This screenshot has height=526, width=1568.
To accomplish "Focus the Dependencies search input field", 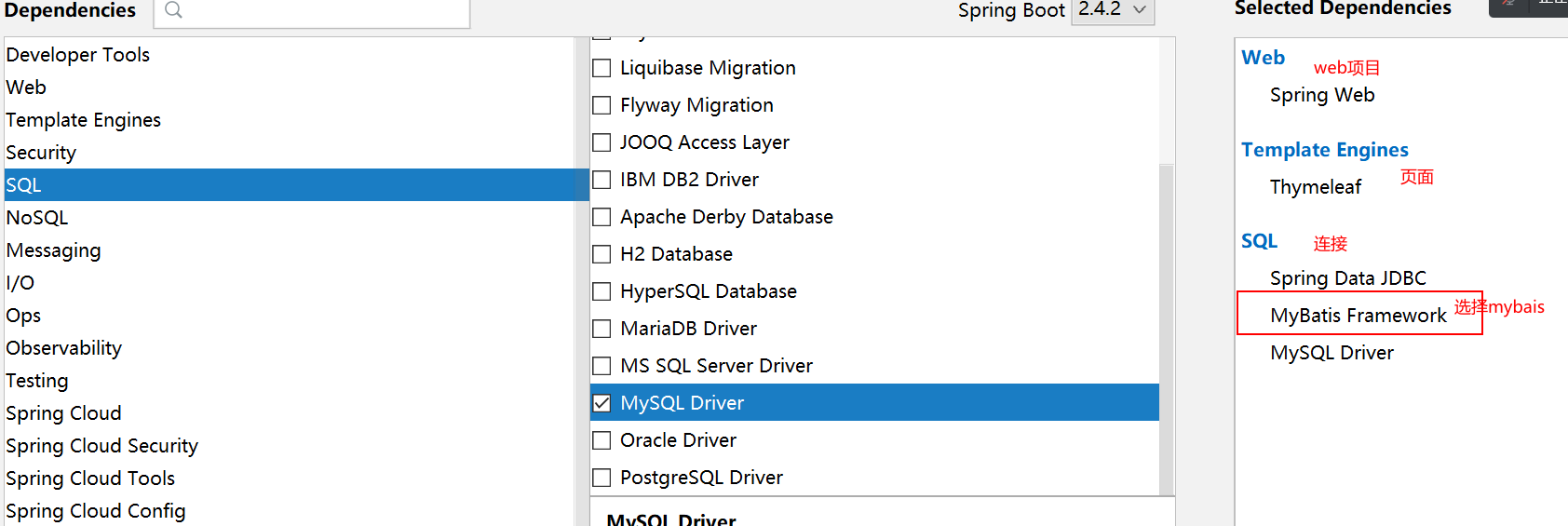I will tap(312, 12).
